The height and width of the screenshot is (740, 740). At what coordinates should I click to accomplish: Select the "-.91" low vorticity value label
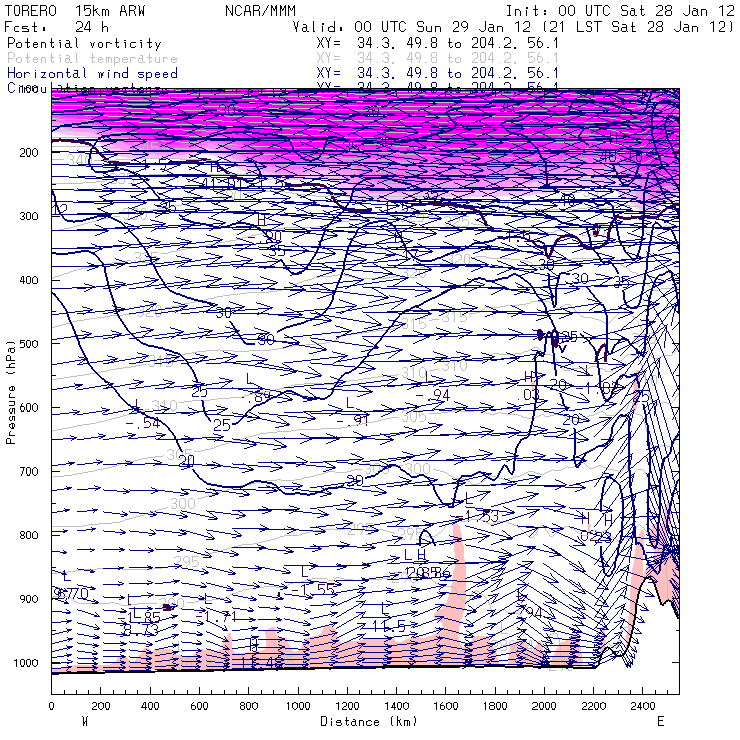point(353,420)
